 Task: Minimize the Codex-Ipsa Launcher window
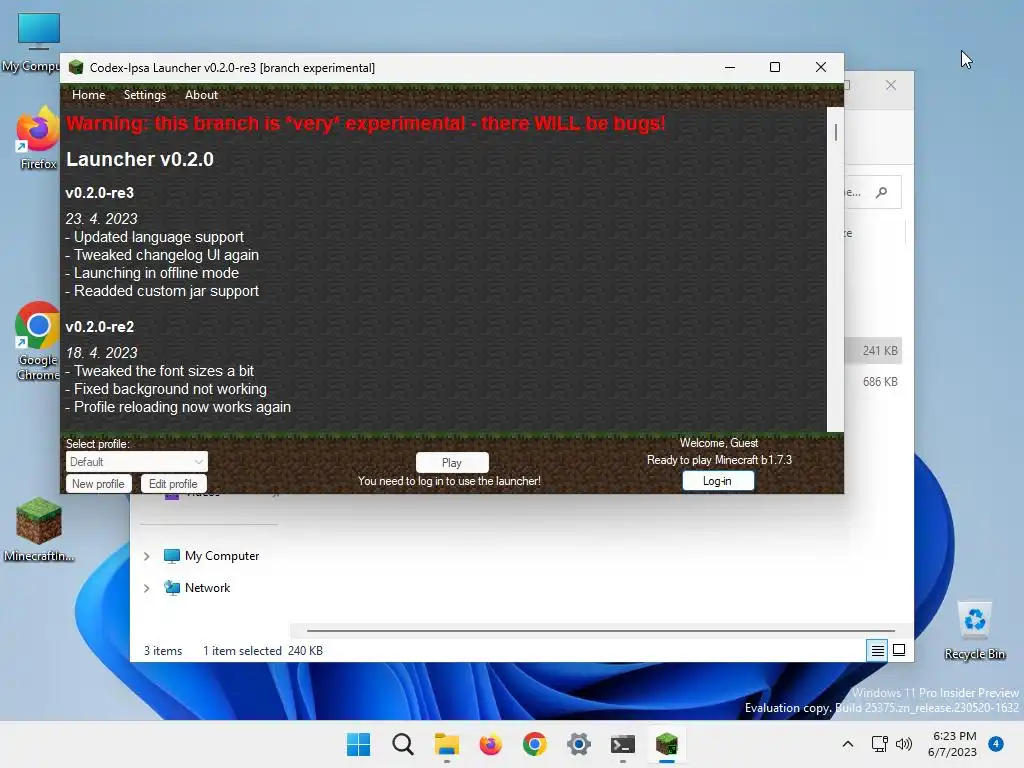(x=730, y=67)
